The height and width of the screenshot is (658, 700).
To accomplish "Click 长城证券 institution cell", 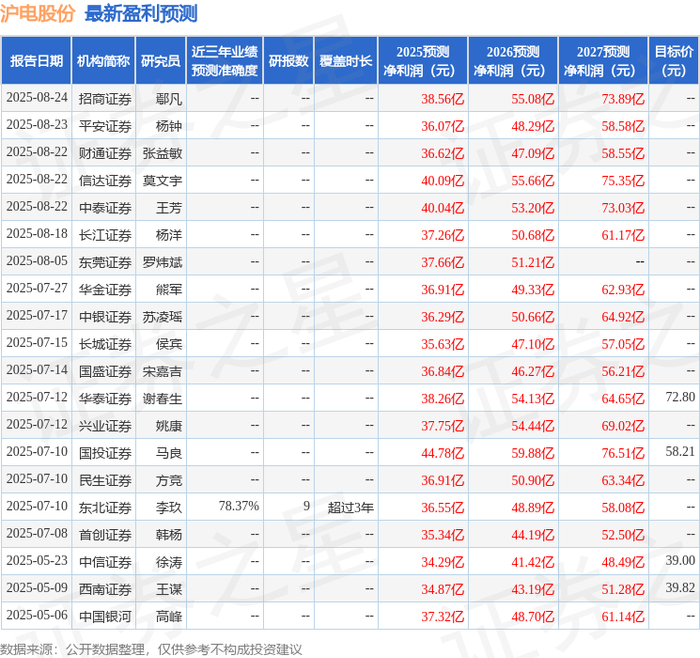I will pyautogui.click(x=105, y=344).
